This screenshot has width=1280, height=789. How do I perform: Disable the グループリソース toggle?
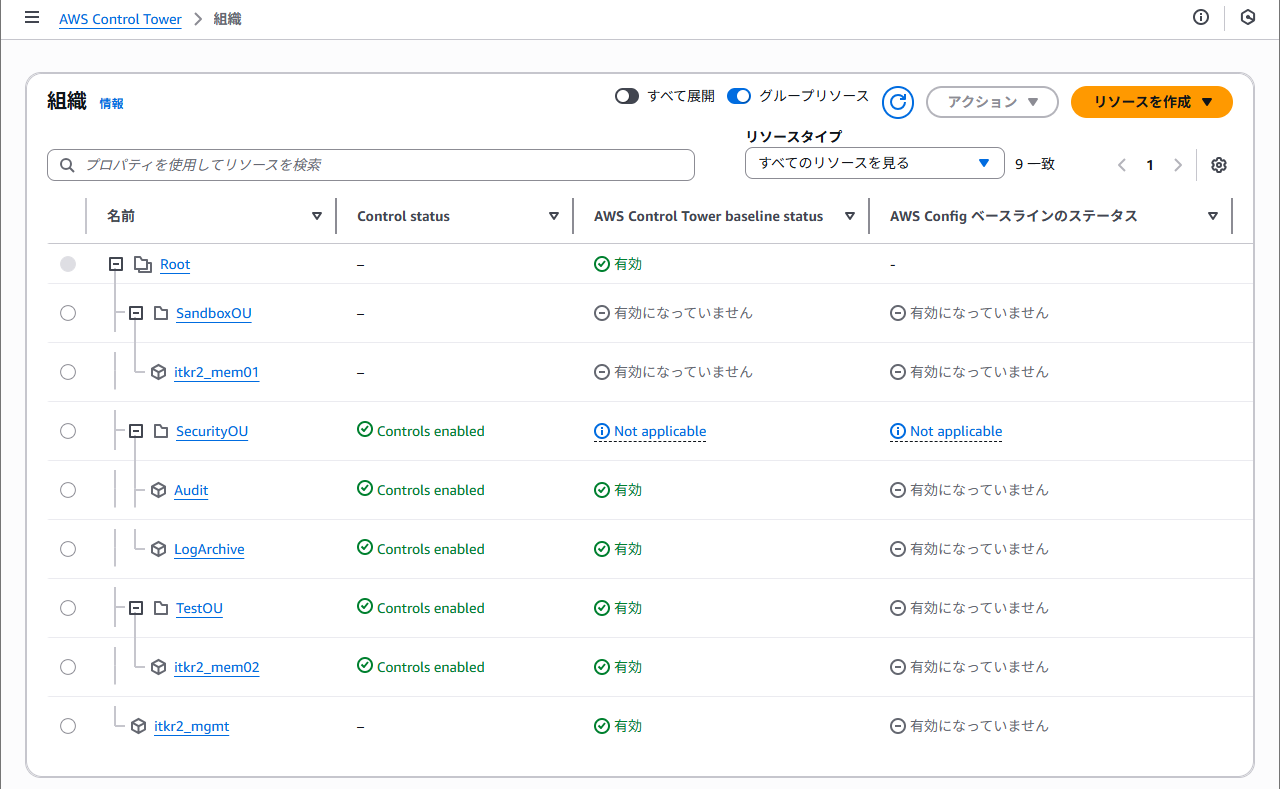click(739, 97)
